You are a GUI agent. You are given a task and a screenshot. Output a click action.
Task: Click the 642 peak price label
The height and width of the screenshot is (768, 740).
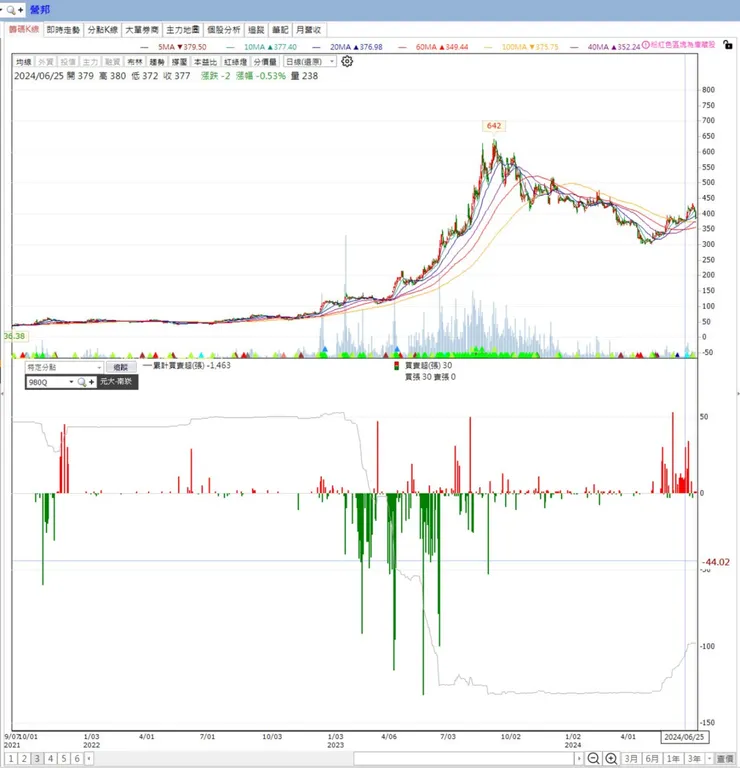click(494, 126)
